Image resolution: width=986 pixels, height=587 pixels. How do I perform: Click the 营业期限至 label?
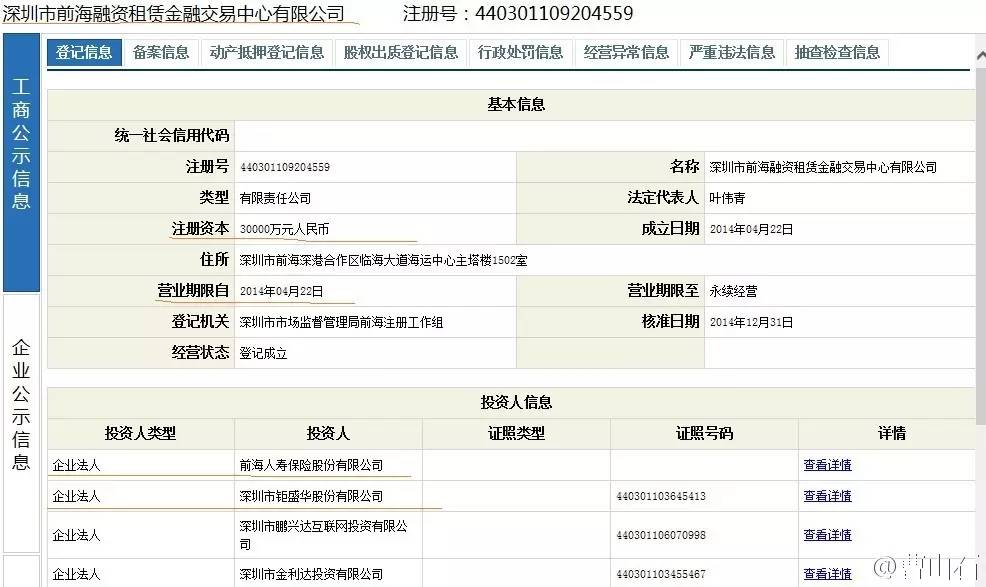[663, 291]
